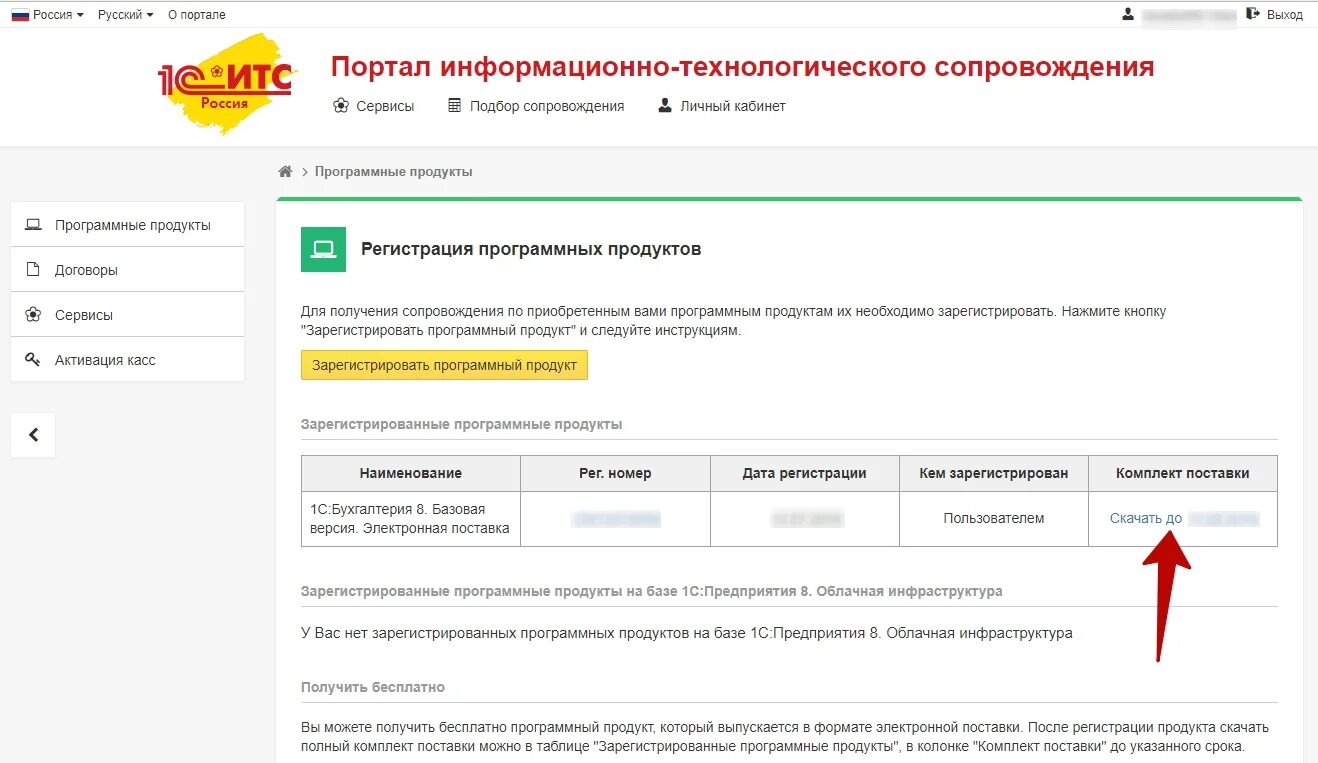
Task: Click the Наименование column header
Action: click(411, 474)
